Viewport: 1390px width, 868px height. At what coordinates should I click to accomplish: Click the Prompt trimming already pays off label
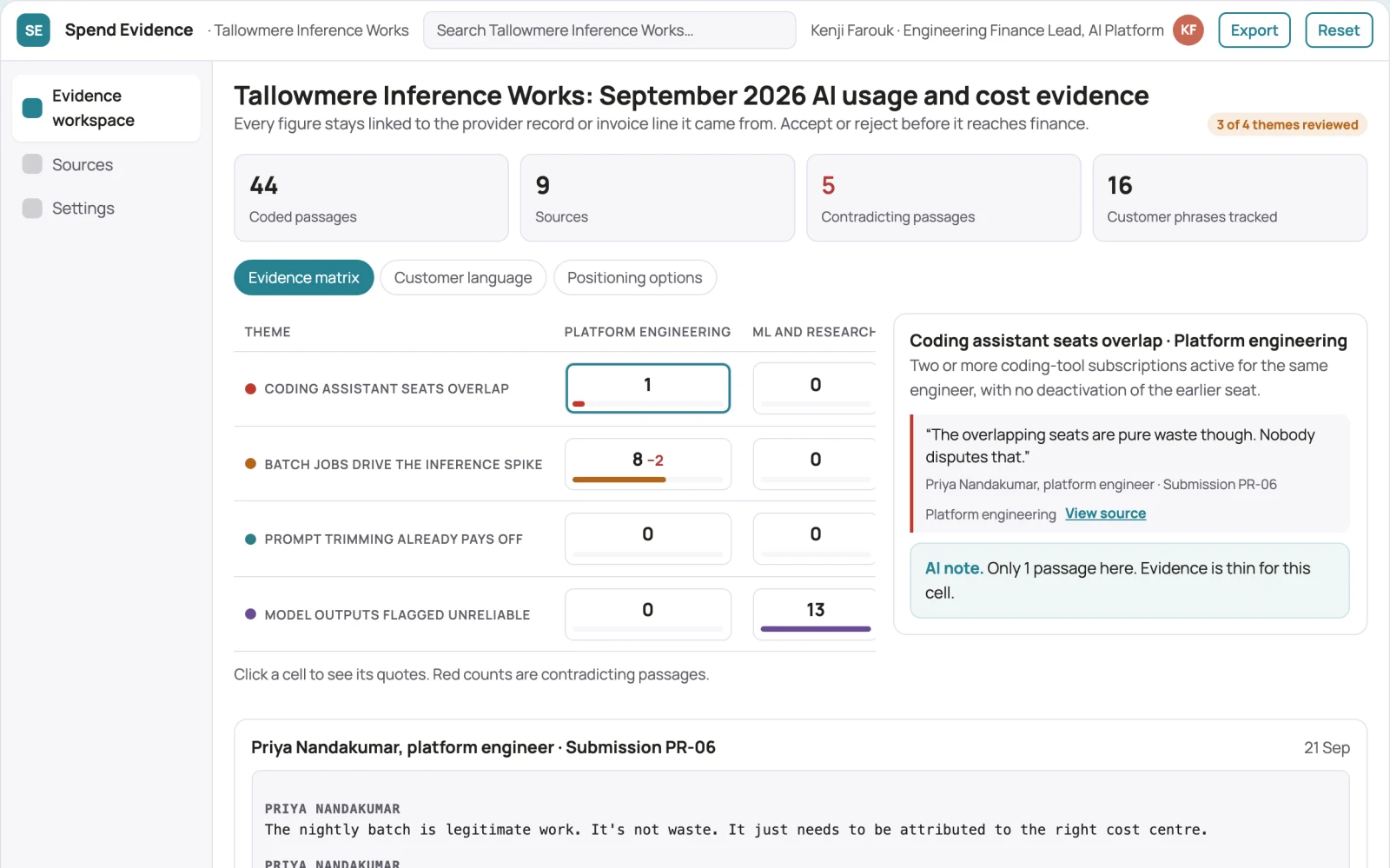[x=394, y=539]
